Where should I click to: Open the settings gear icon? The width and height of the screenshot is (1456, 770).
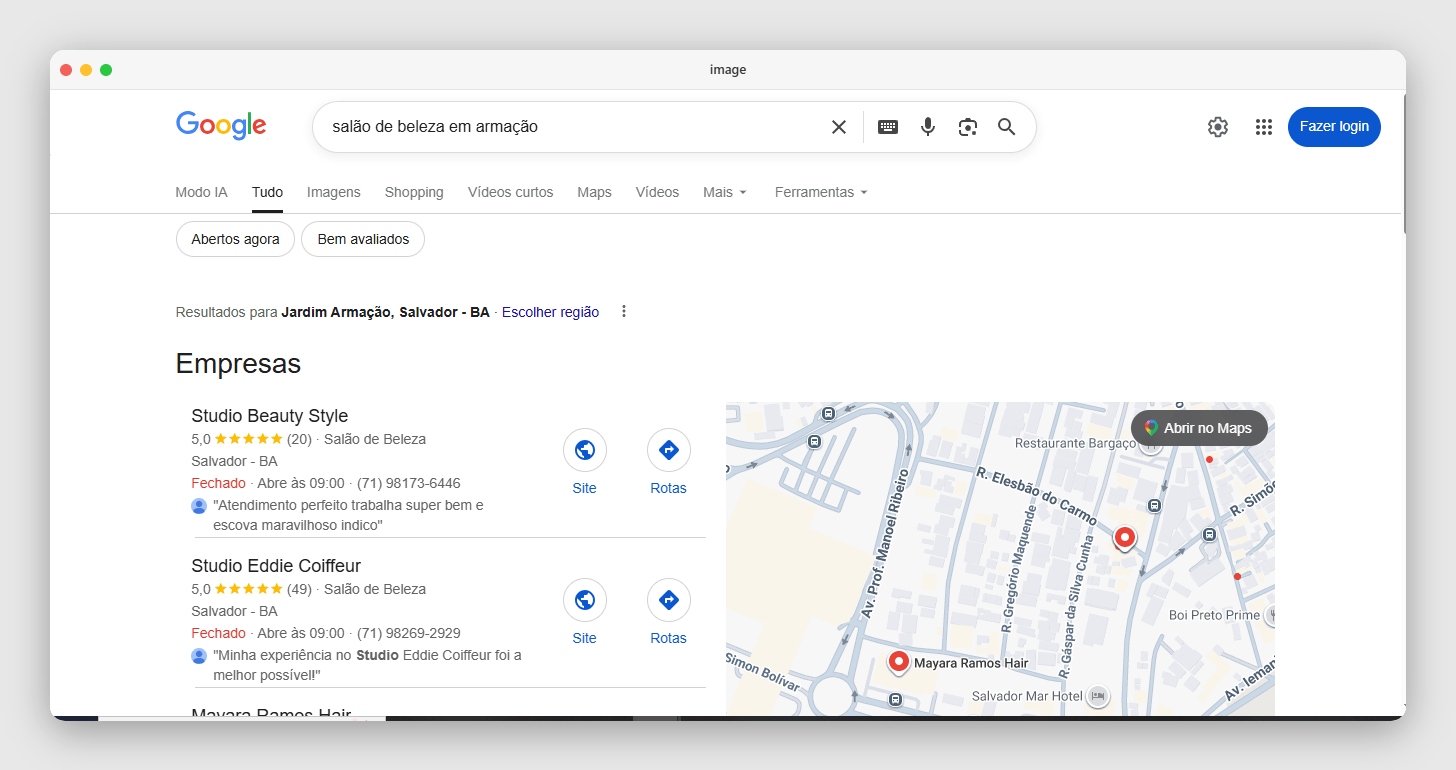click(1217, 127)
